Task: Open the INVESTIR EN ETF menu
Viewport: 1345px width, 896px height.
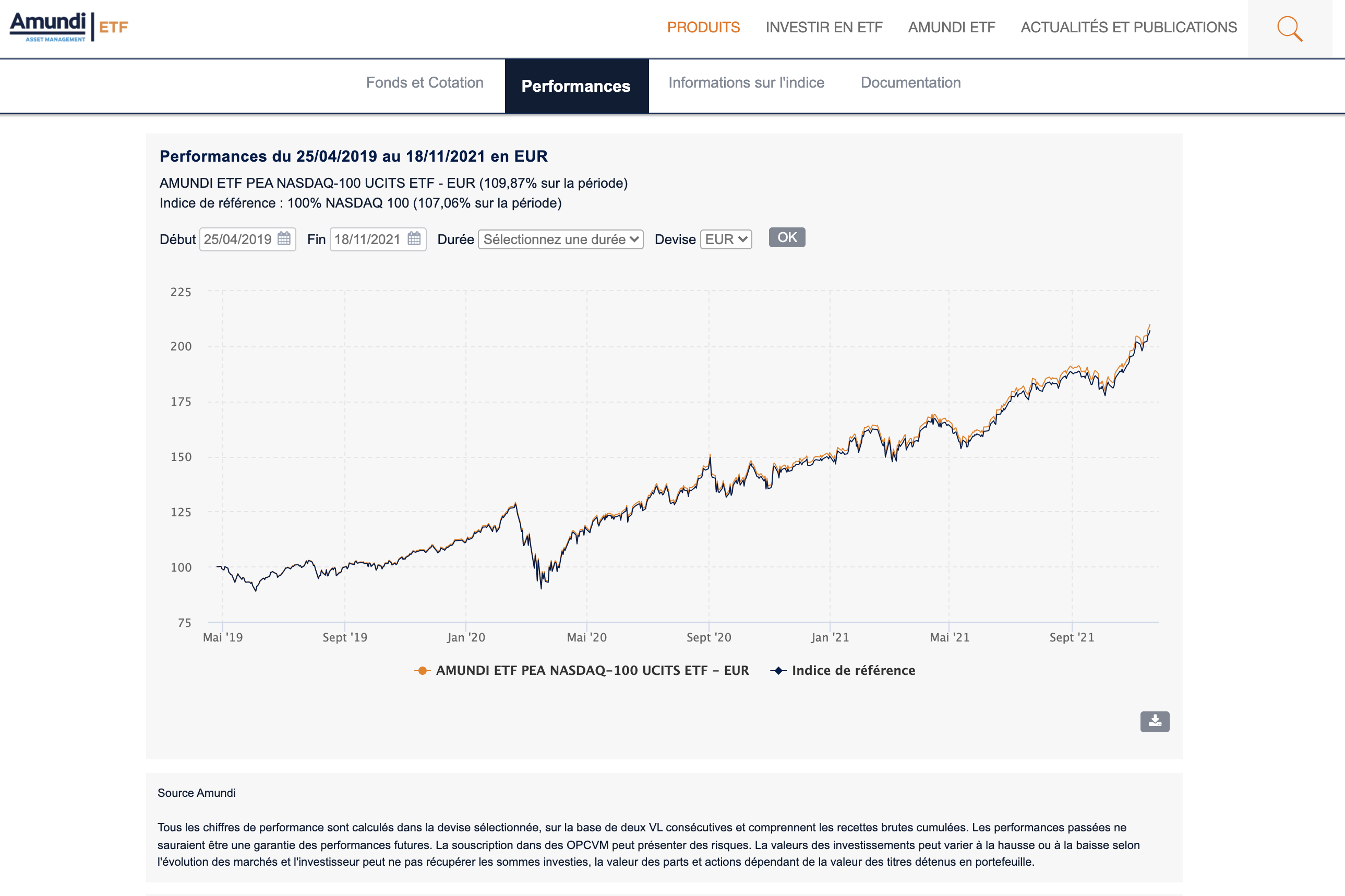Action: click(x=824, y=28)
